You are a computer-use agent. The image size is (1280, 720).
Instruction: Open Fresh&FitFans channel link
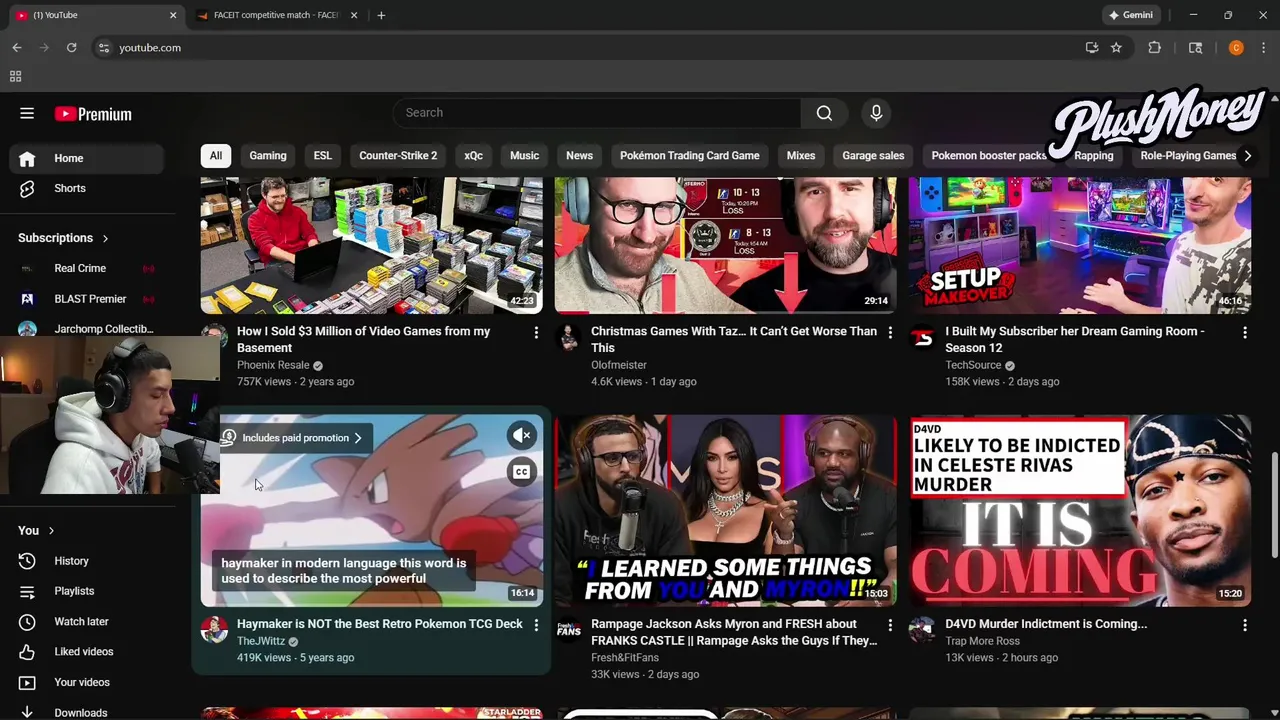click(x=625, y=658)
